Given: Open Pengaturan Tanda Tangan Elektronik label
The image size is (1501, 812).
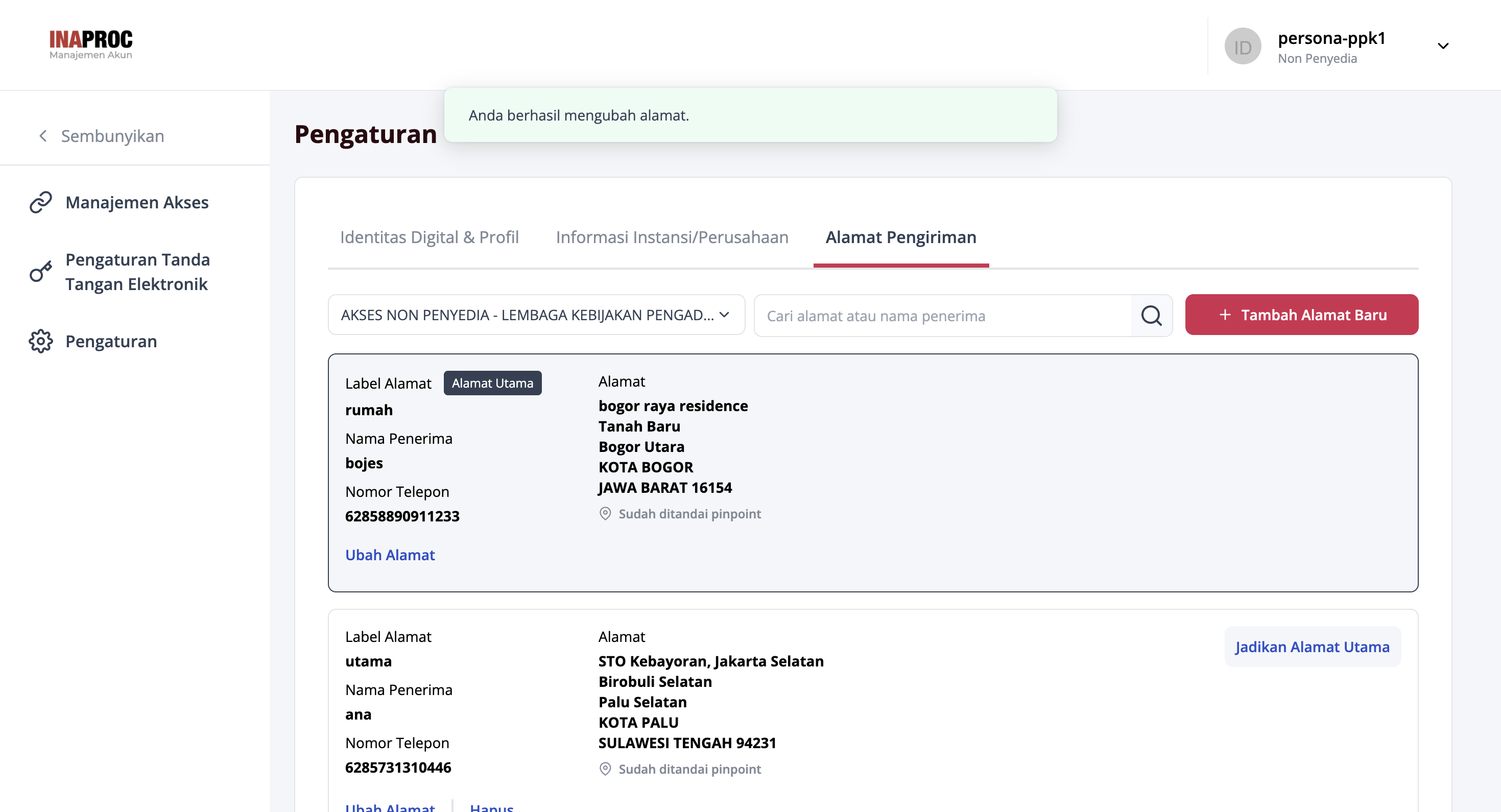Looking at the screenshot, I should coord(137,272).
